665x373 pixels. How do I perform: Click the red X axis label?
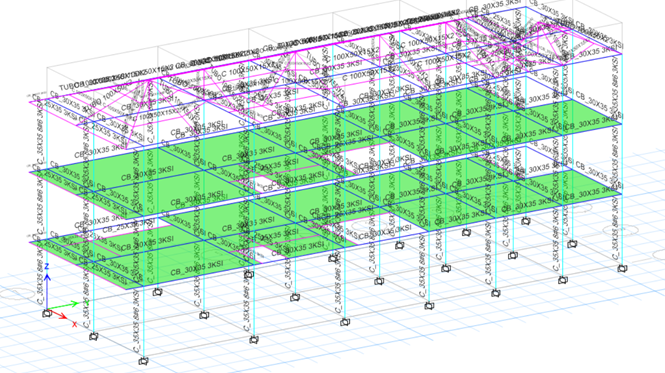coord(75,324)
